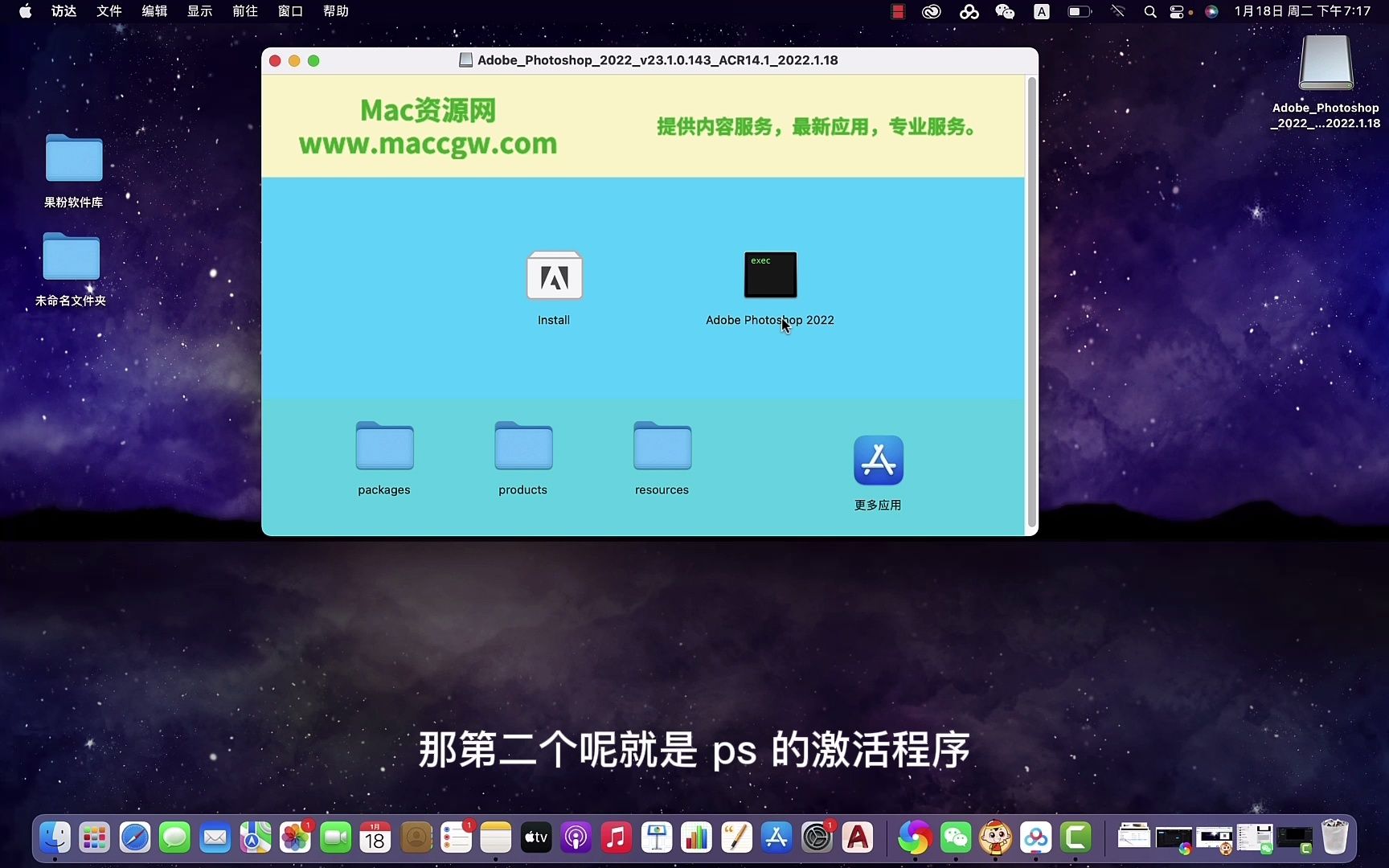
Task: Click the window's vertical scrollbar
Action: pos(1031,303)
